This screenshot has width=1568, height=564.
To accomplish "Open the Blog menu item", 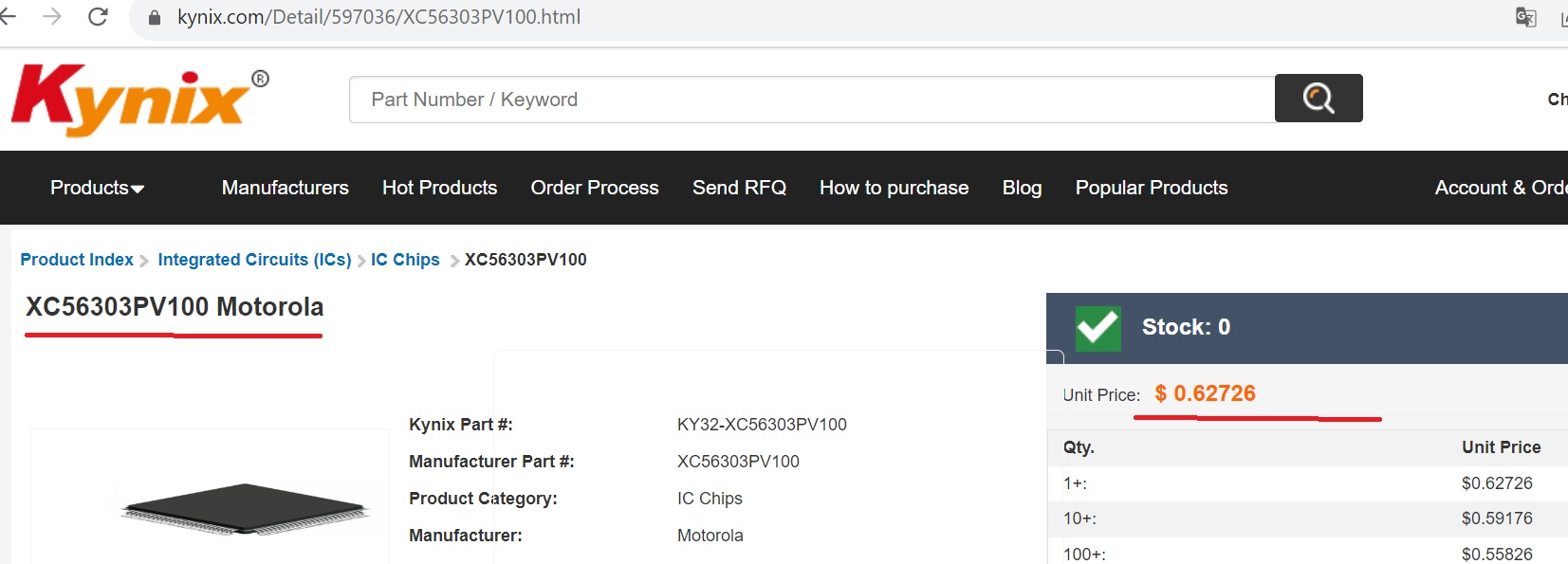I will pos(1022,188).
